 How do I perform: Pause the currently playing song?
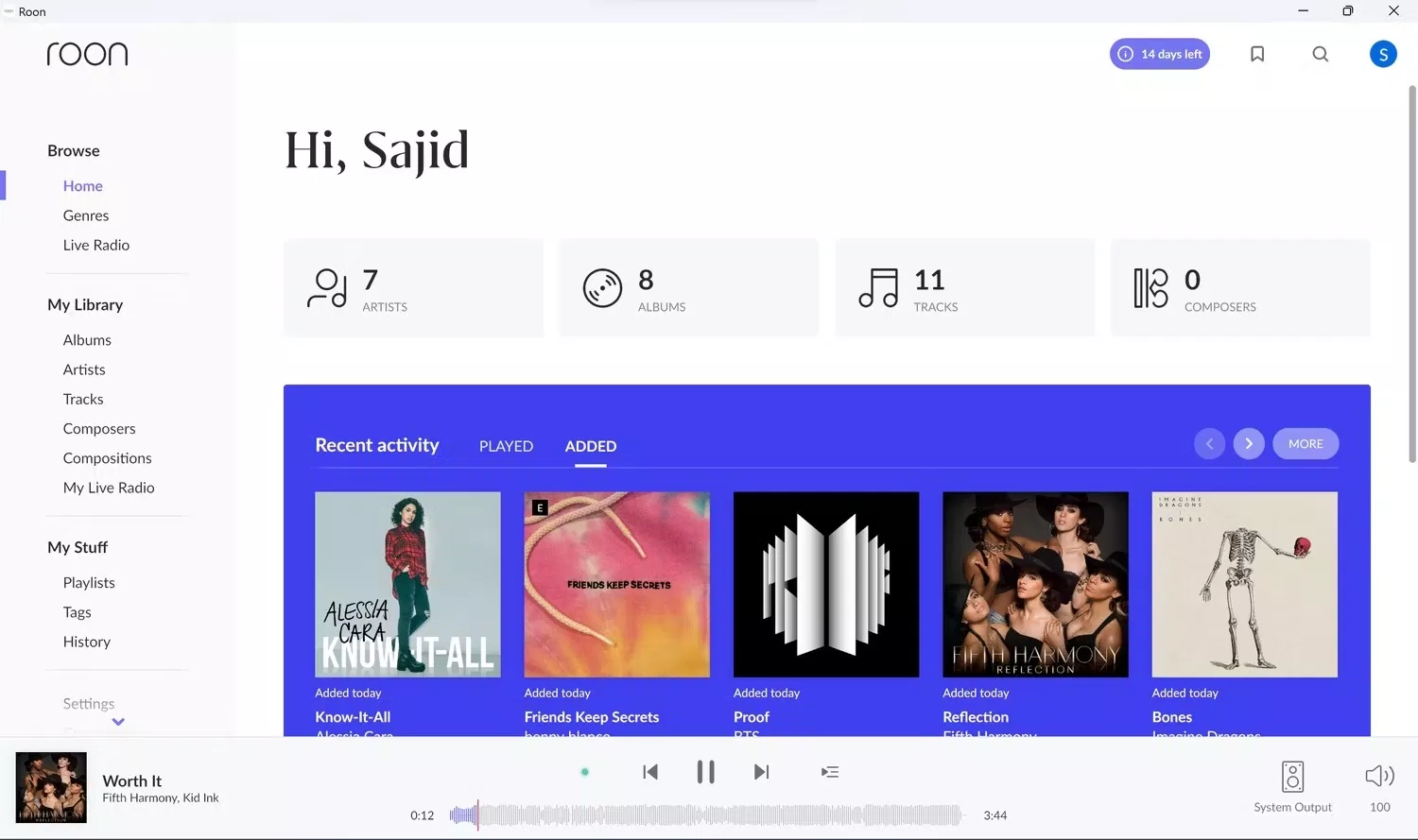705,772
